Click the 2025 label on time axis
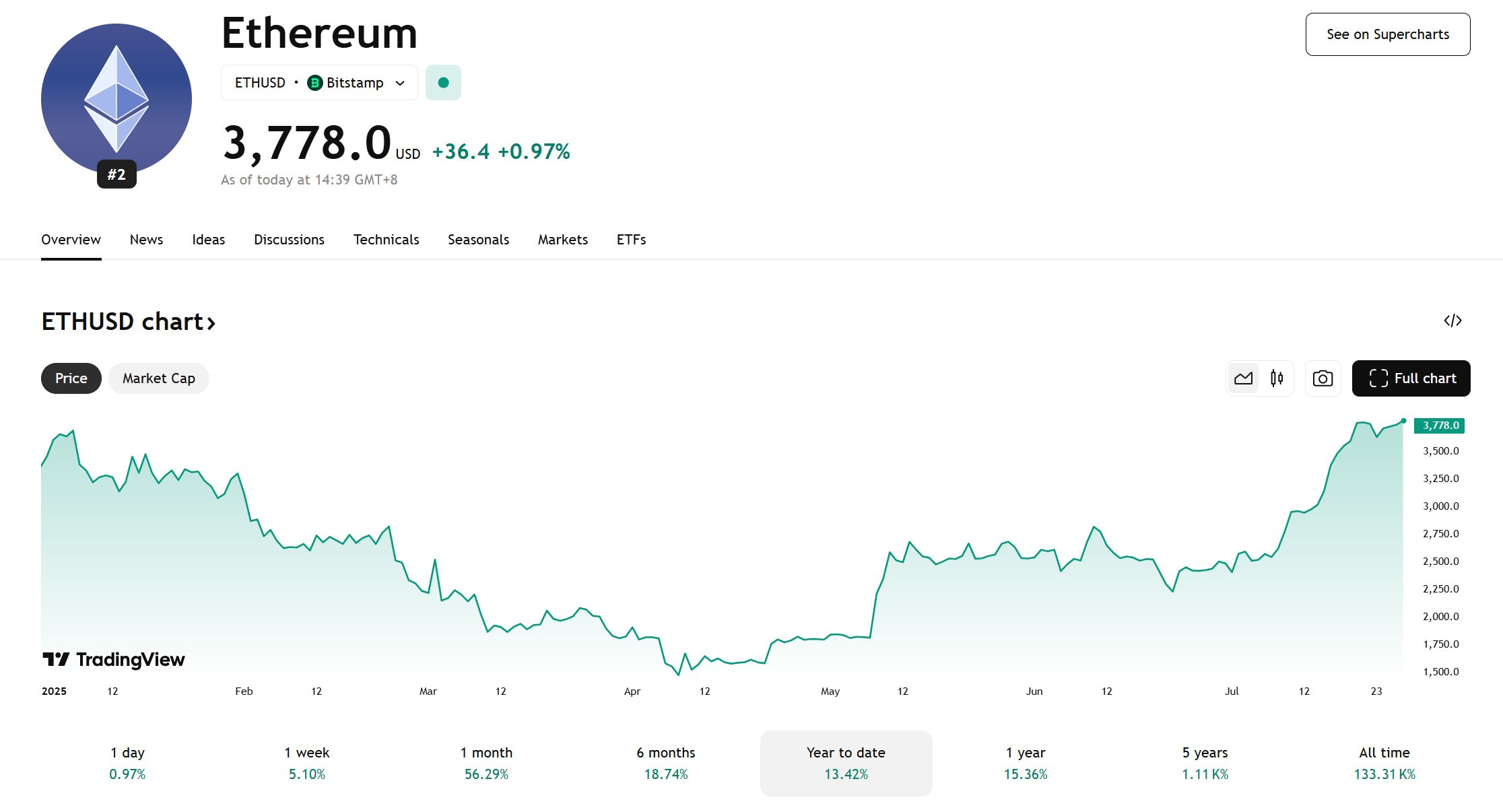This screenshot has height=812, width=1503. click(54, 691)
